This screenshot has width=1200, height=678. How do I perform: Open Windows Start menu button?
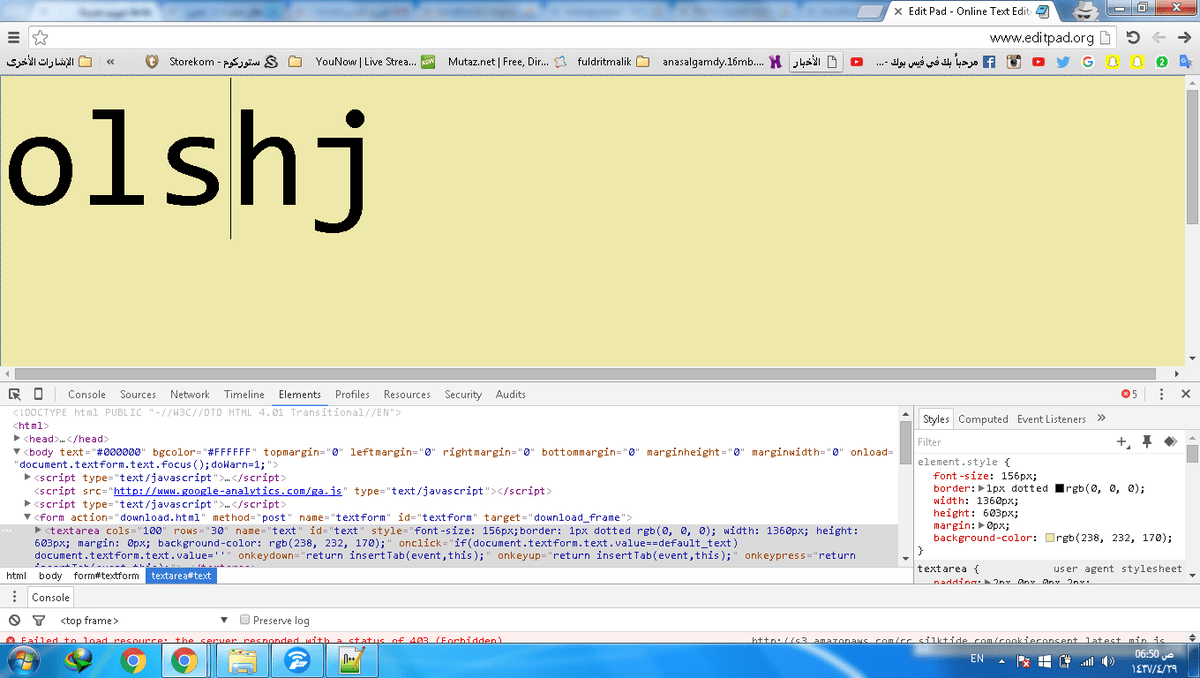(22, 660)
